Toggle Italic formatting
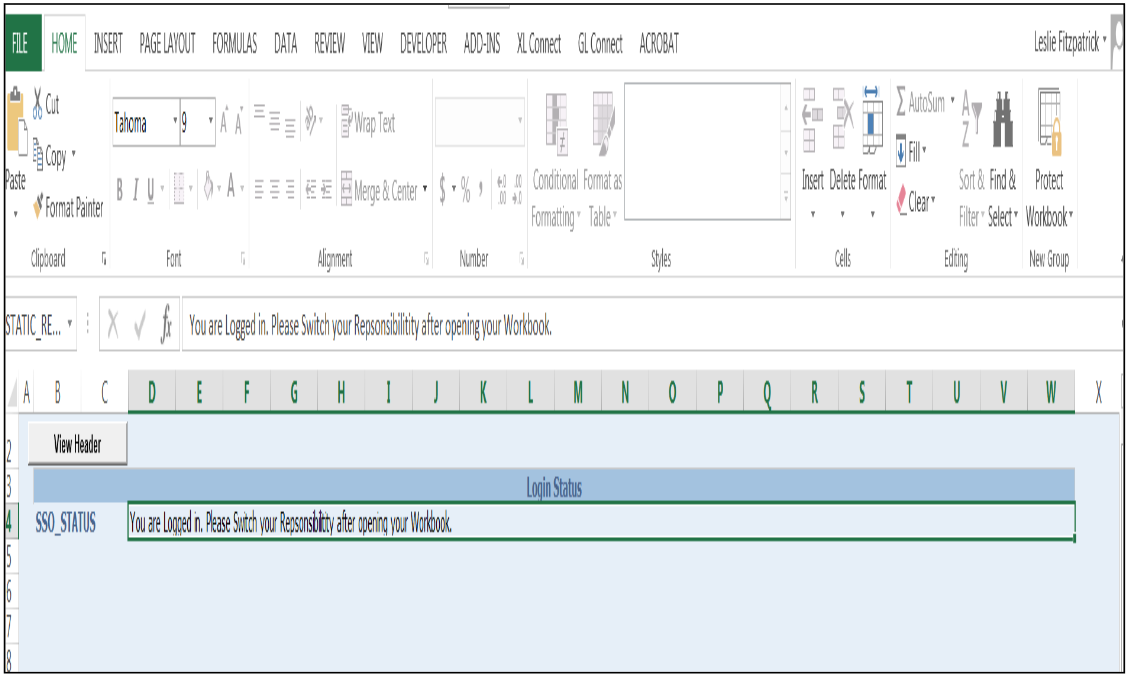This screenshot has width=1129, height=678. pos(135,187)
